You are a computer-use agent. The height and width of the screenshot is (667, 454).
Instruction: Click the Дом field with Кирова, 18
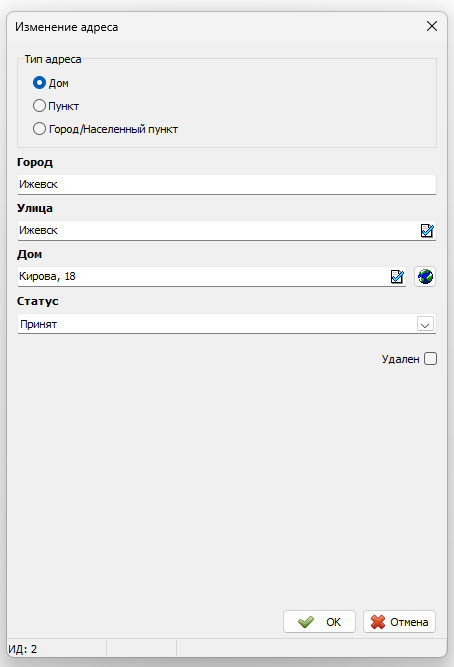[x=203, y=276]
